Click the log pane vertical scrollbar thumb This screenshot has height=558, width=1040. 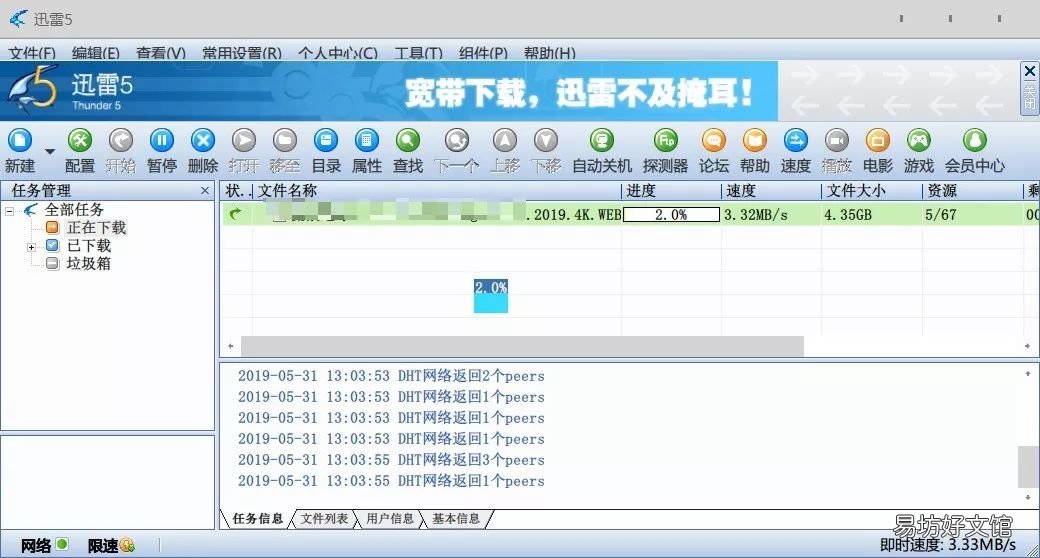1028,467
